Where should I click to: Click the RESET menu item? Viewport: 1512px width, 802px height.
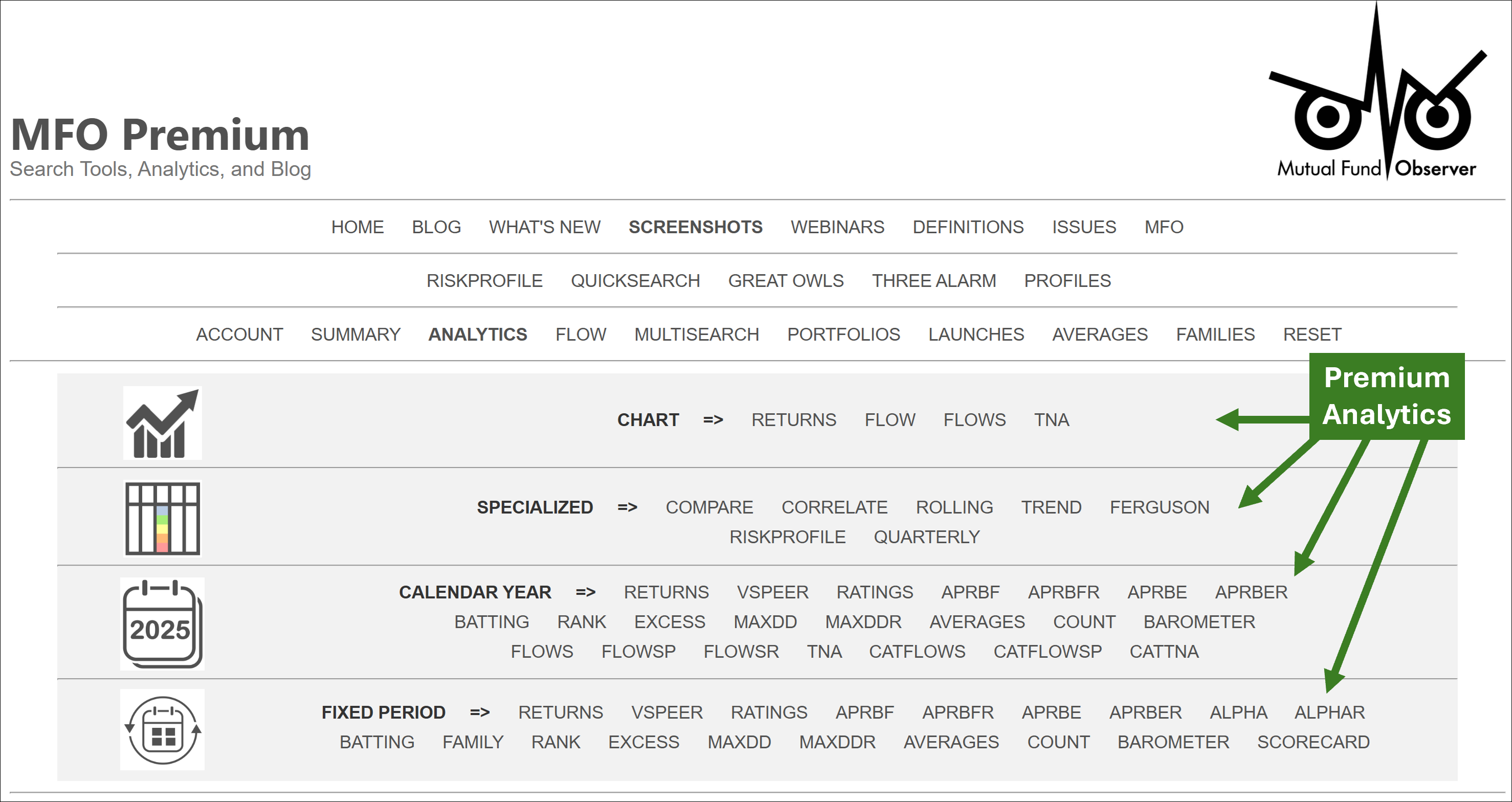tap(1312, 335)
